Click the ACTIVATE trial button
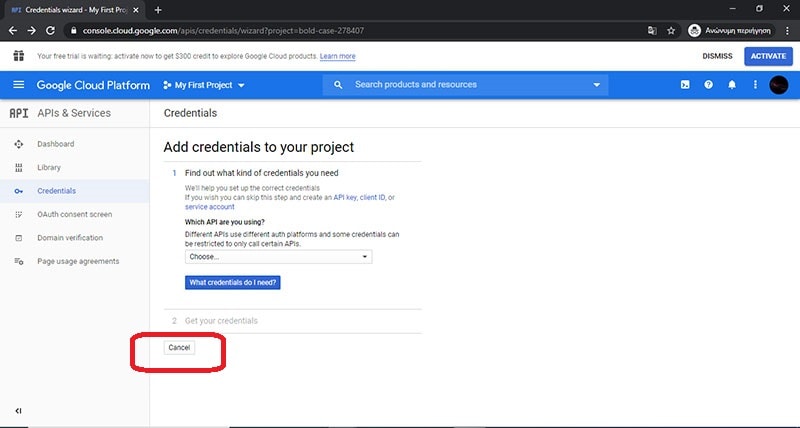This screenshot has width=800, height=428. coord(768,56)
